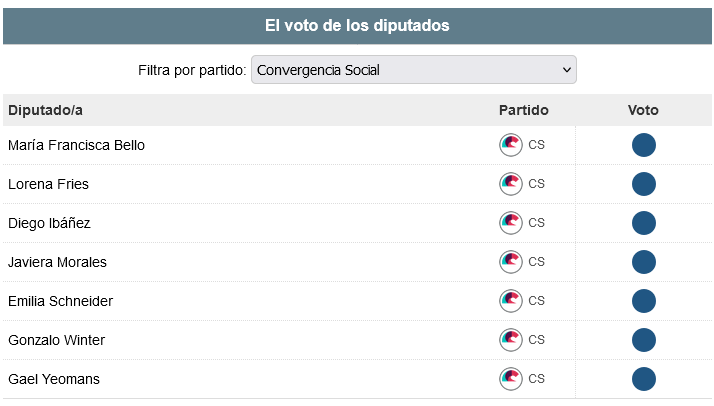Select deputy name Gonzalo Winter

[x=57, y=340]
